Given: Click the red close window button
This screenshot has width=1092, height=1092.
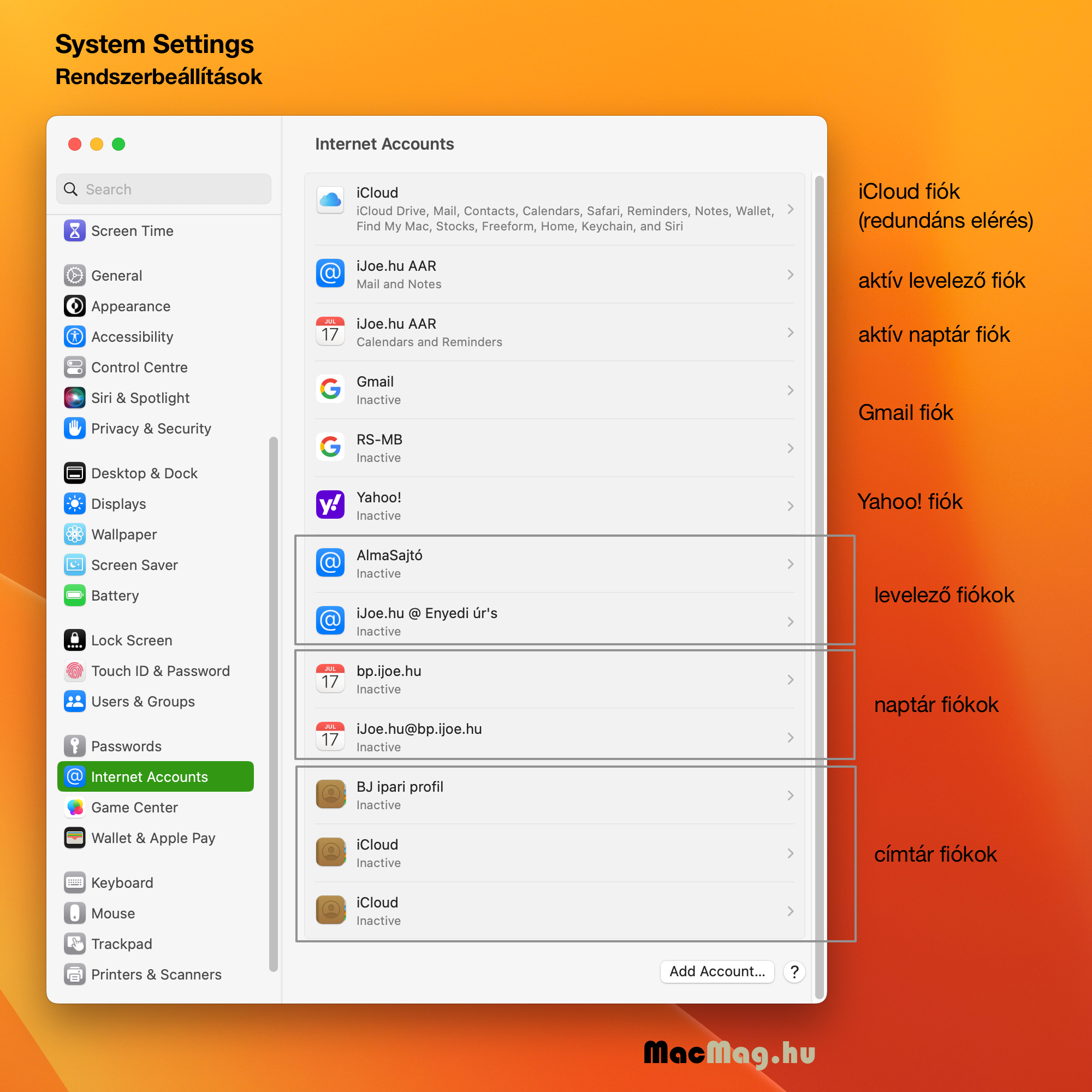Looking at the screenshot, I should 75,144.
